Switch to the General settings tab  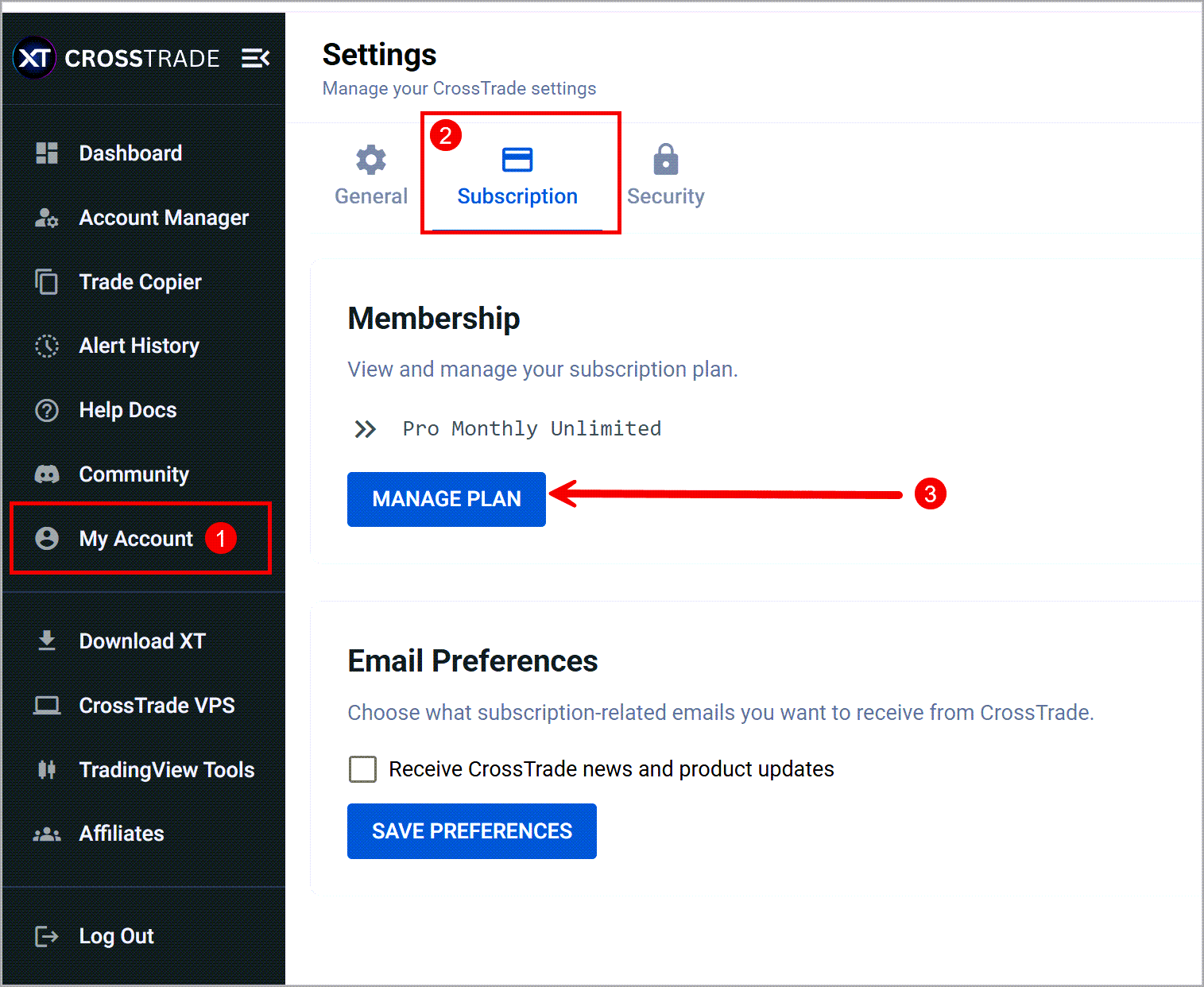[x=370, y=175]
